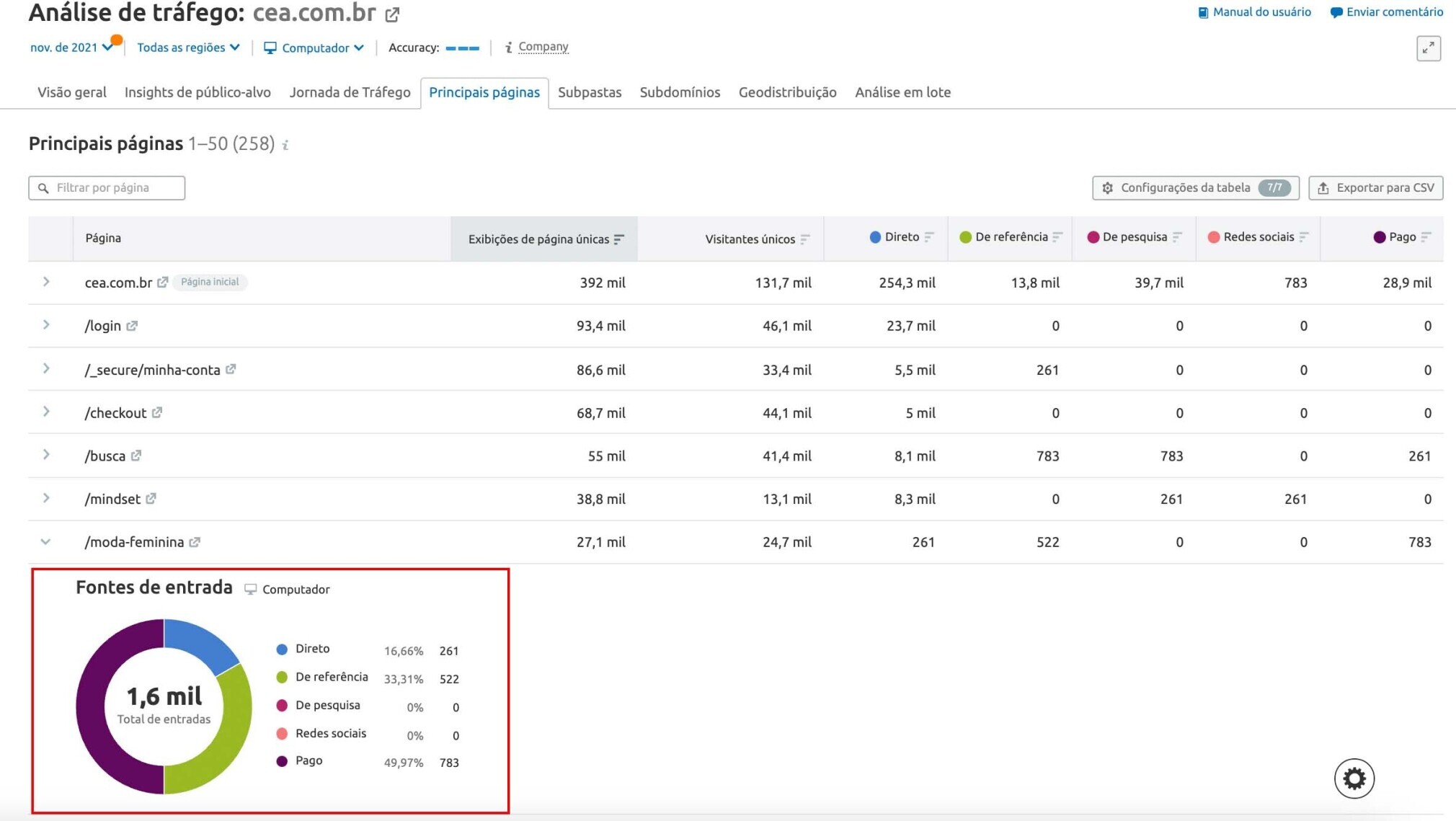Viewport: 1456px width, 821px height.
Task: Expand the cea.com.br row
Action: (46, 282)
